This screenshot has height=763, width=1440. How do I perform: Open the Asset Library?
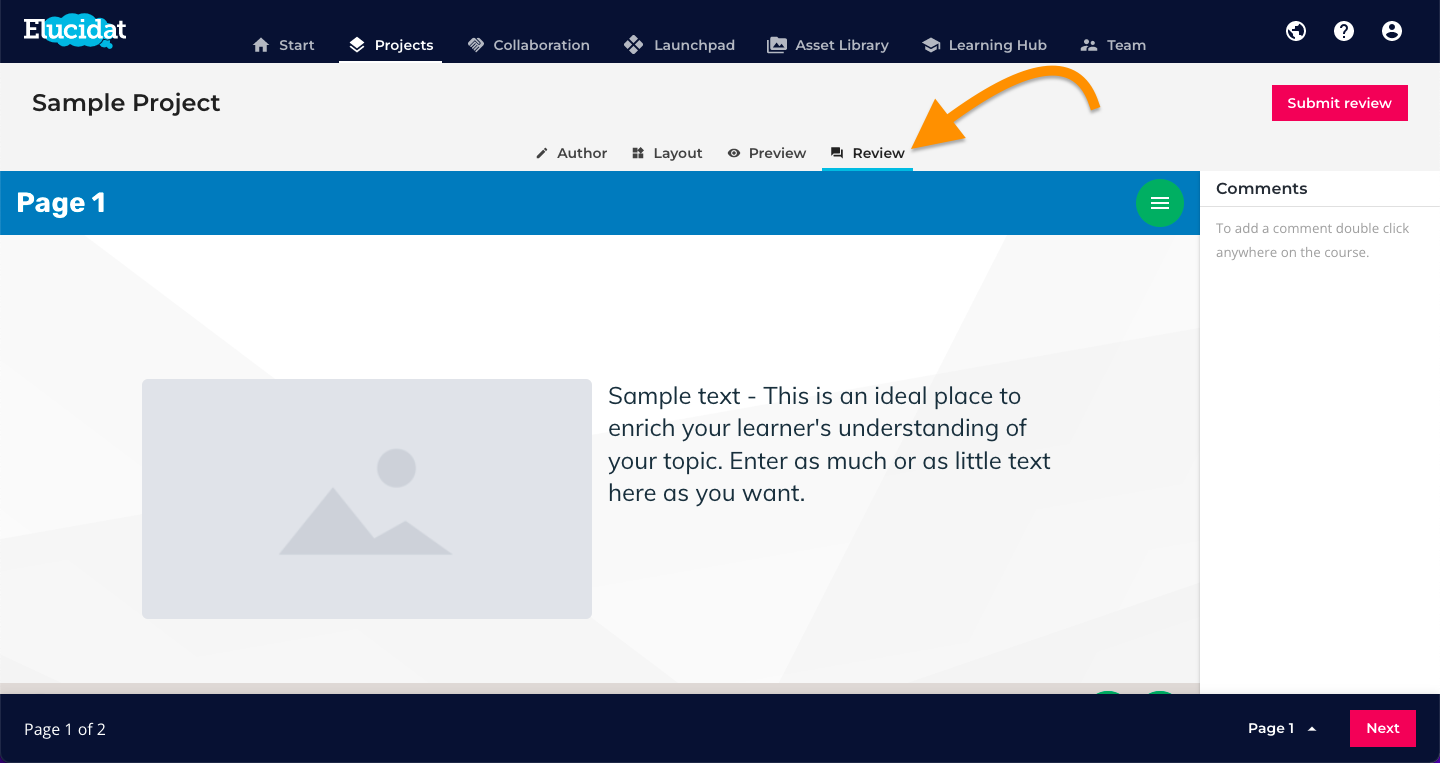point(827,45)
